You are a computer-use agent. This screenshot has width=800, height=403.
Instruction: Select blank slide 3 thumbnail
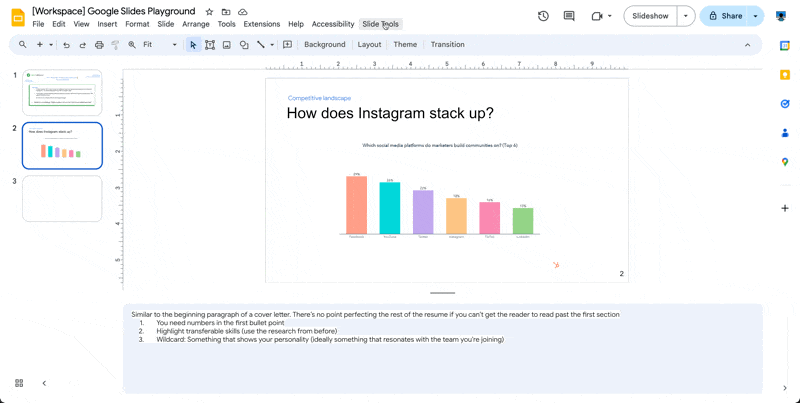(x=62, y=198)
